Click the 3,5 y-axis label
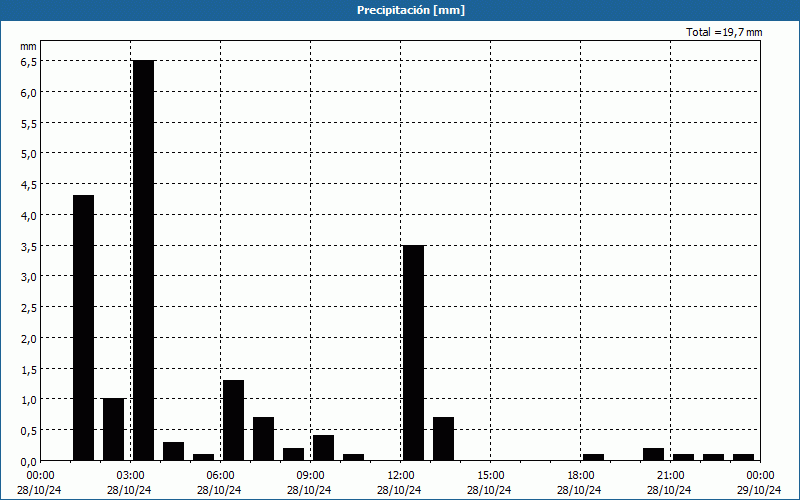This screenshot has width=800, height=500. tap(28, 246)
